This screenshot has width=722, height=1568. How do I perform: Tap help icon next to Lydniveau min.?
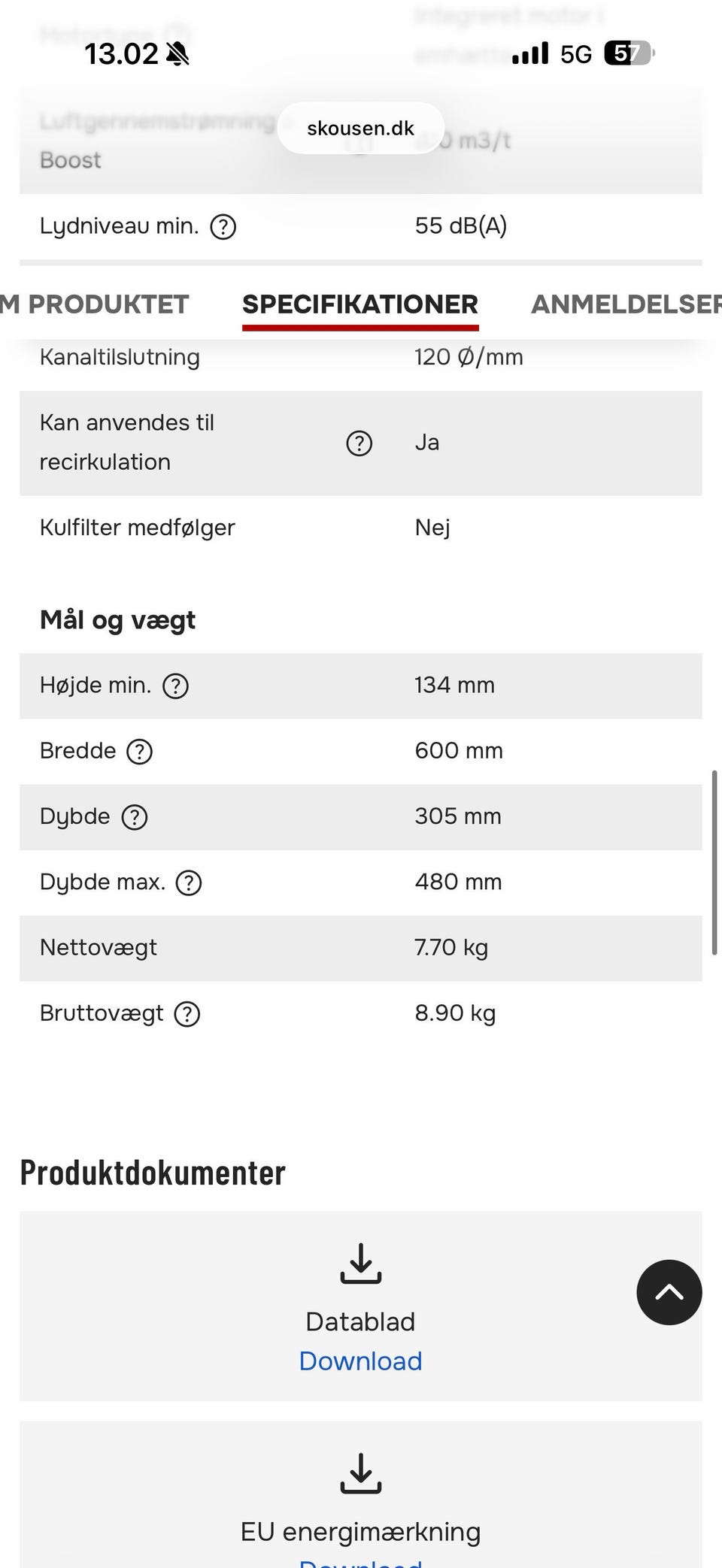[x=223, y=226]
